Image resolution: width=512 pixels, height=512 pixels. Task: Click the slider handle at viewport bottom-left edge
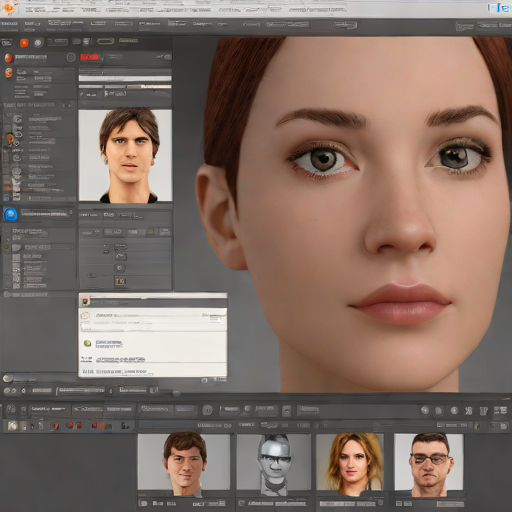(176, 394)
